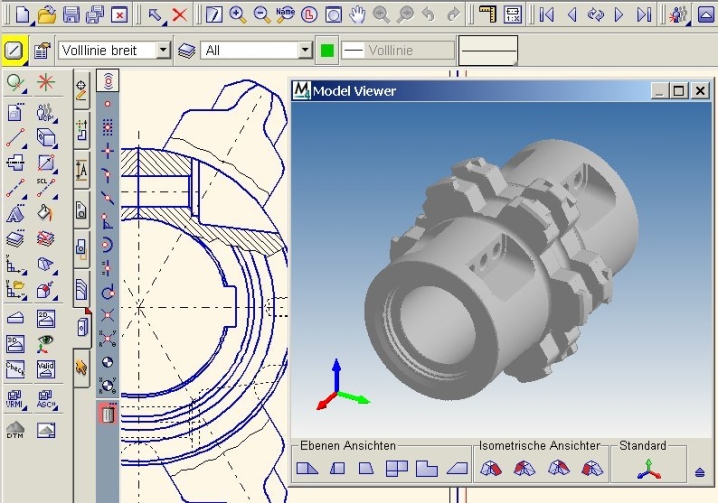
Task: Save the drawing with the floppy icon
Action: tap(71, 14)
